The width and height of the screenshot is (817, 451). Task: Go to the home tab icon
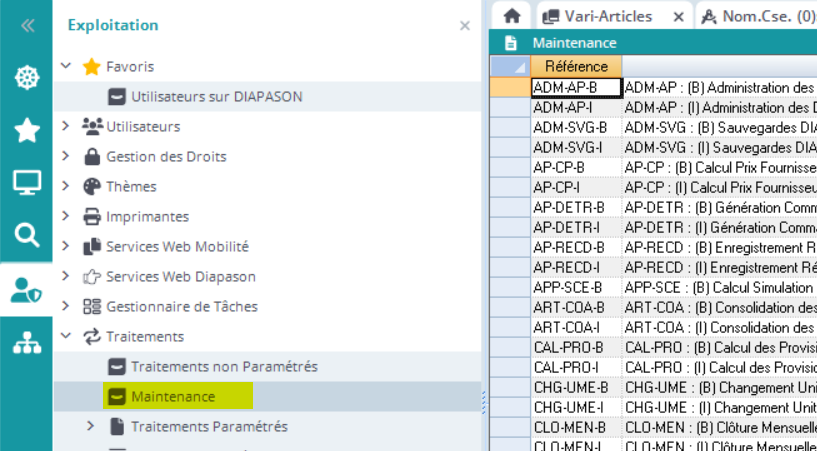[x=512, y=16]
